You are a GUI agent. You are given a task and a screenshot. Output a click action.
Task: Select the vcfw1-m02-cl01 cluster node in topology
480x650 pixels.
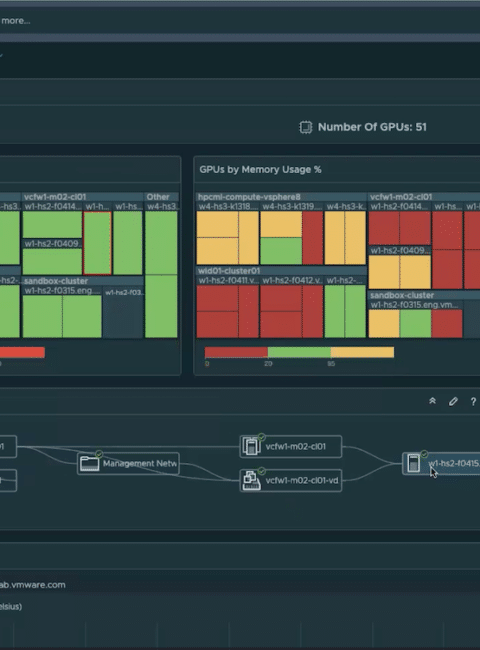tap(291, 446)
